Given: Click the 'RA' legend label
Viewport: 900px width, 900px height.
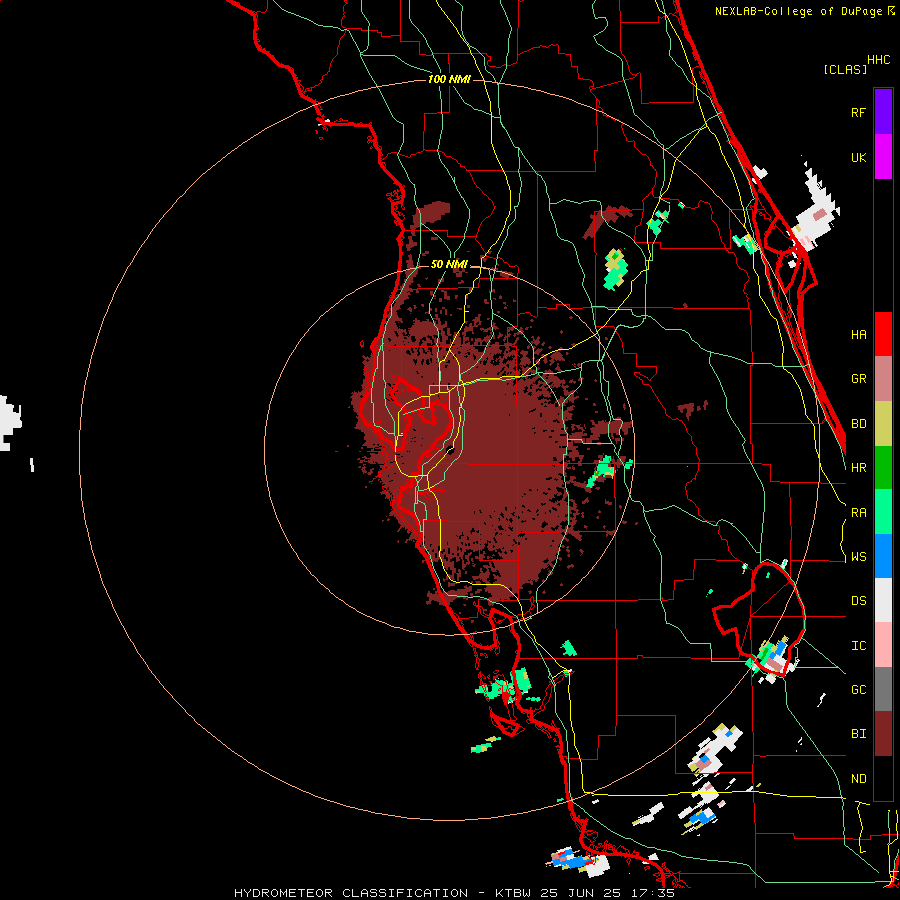Looking at the screenshot, I should 858,513.
